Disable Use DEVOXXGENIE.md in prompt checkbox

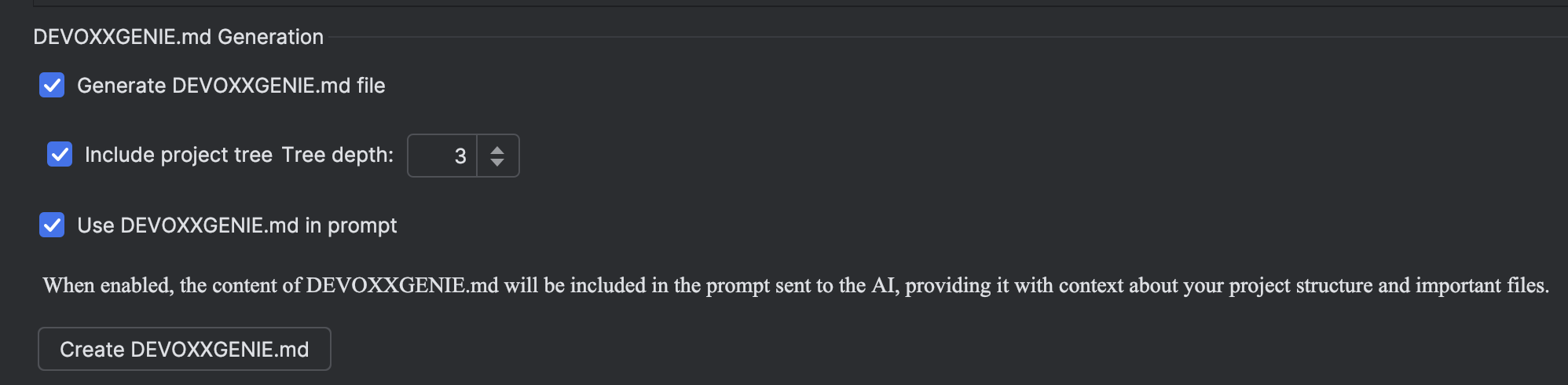[x=52, y=225]
